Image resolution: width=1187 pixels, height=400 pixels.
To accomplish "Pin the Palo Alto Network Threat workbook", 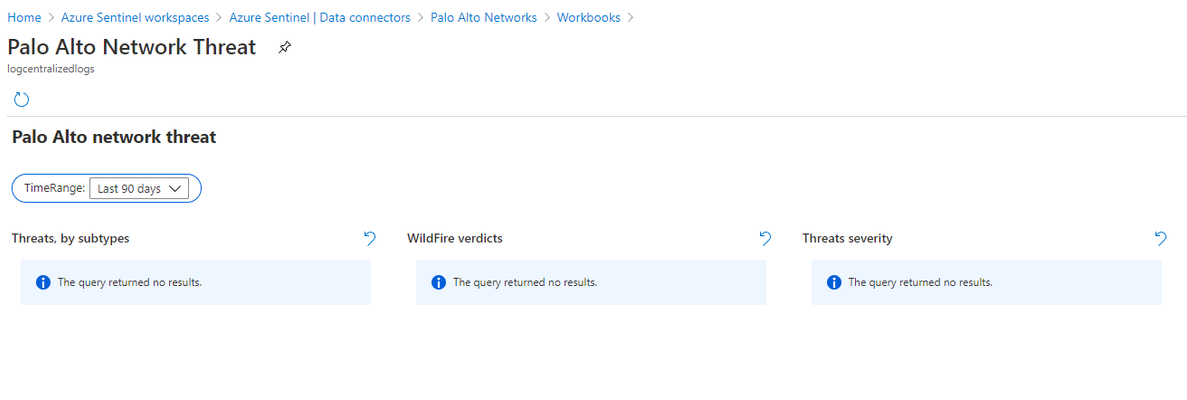I will [x=284, y=48].
